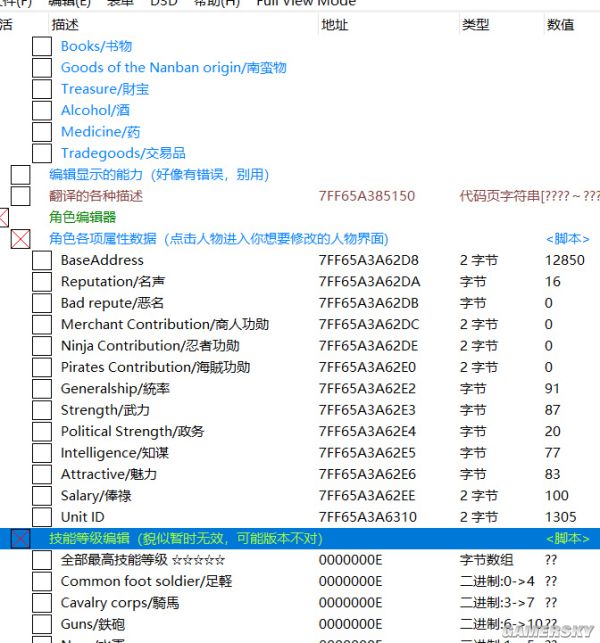Tick the Merchant Contribution checkbox
600x643 pixels.
42,324
